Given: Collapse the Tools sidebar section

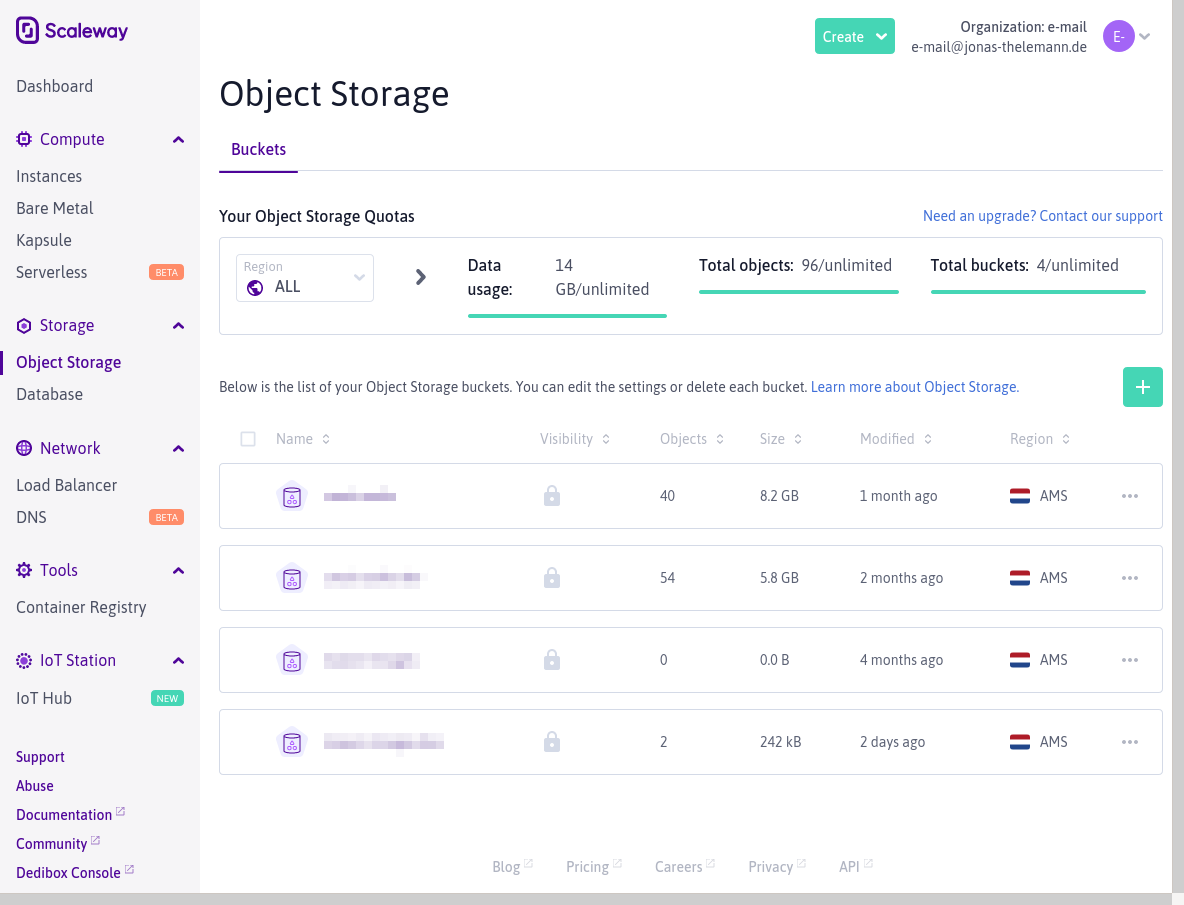Looking at the screenshot, I should click(178, 571).
